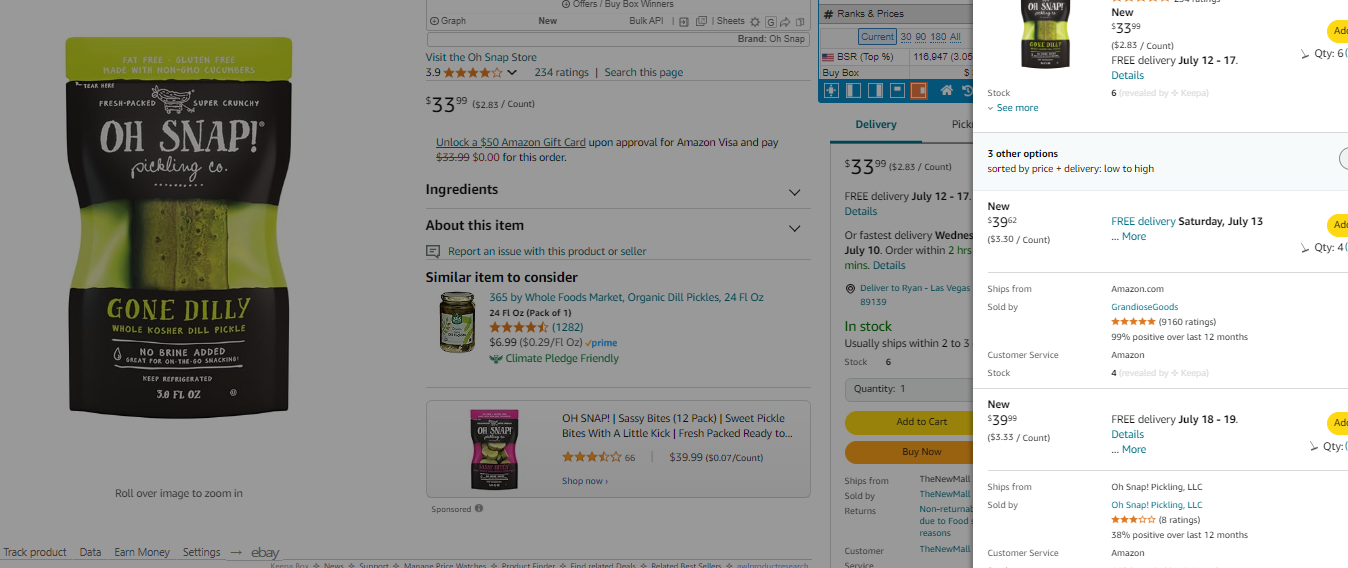Image resolution: width=1348 pixels, height=568 pixels.
Task: Open the 234 ratings link
Action: (561, 72)
